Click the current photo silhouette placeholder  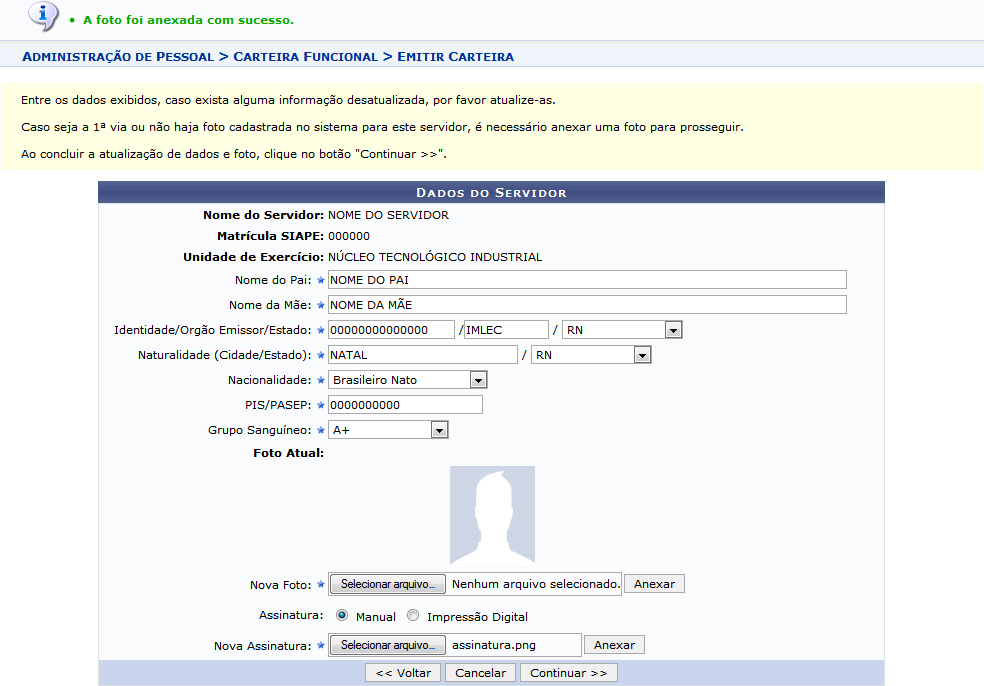[492, 515]
